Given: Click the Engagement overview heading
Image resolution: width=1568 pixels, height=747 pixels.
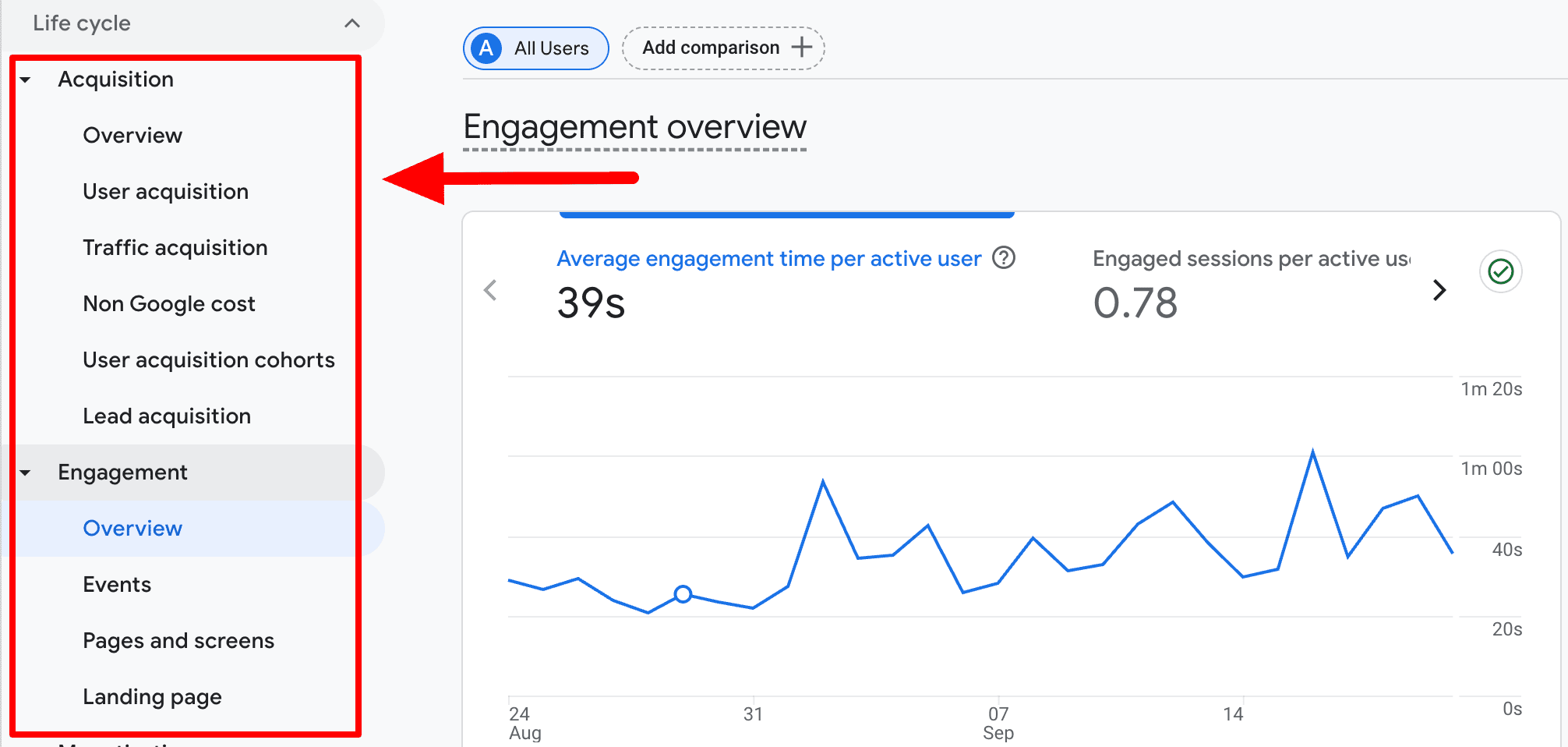Looking at the screenshot, I should (634, 126).
